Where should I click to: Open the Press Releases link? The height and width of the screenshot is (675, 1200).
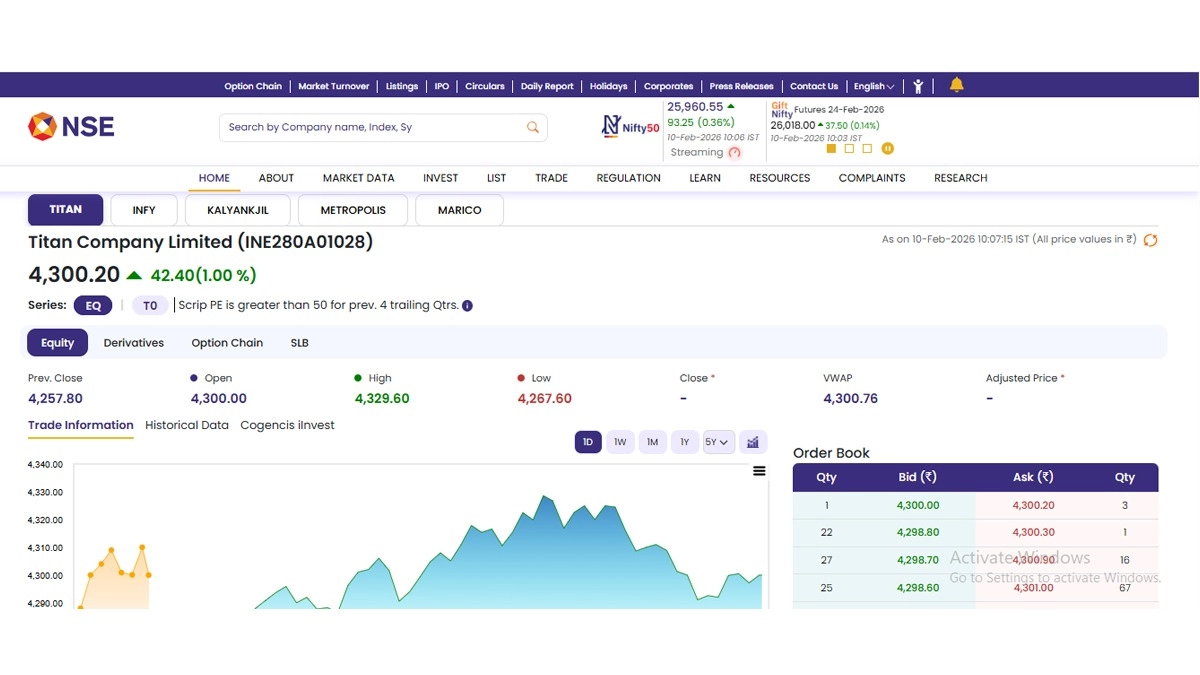pyautogui.click(x=741, y=86)
